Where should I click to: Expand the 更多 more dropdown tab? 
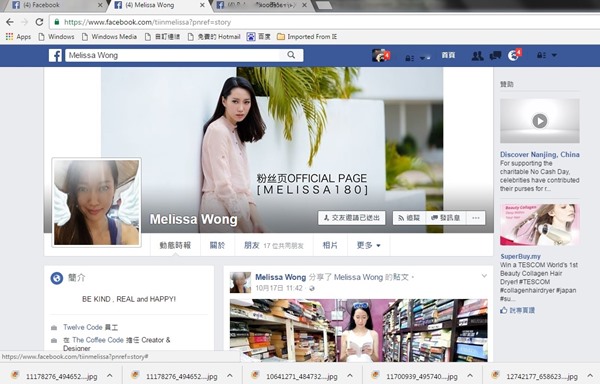[368, 245]
